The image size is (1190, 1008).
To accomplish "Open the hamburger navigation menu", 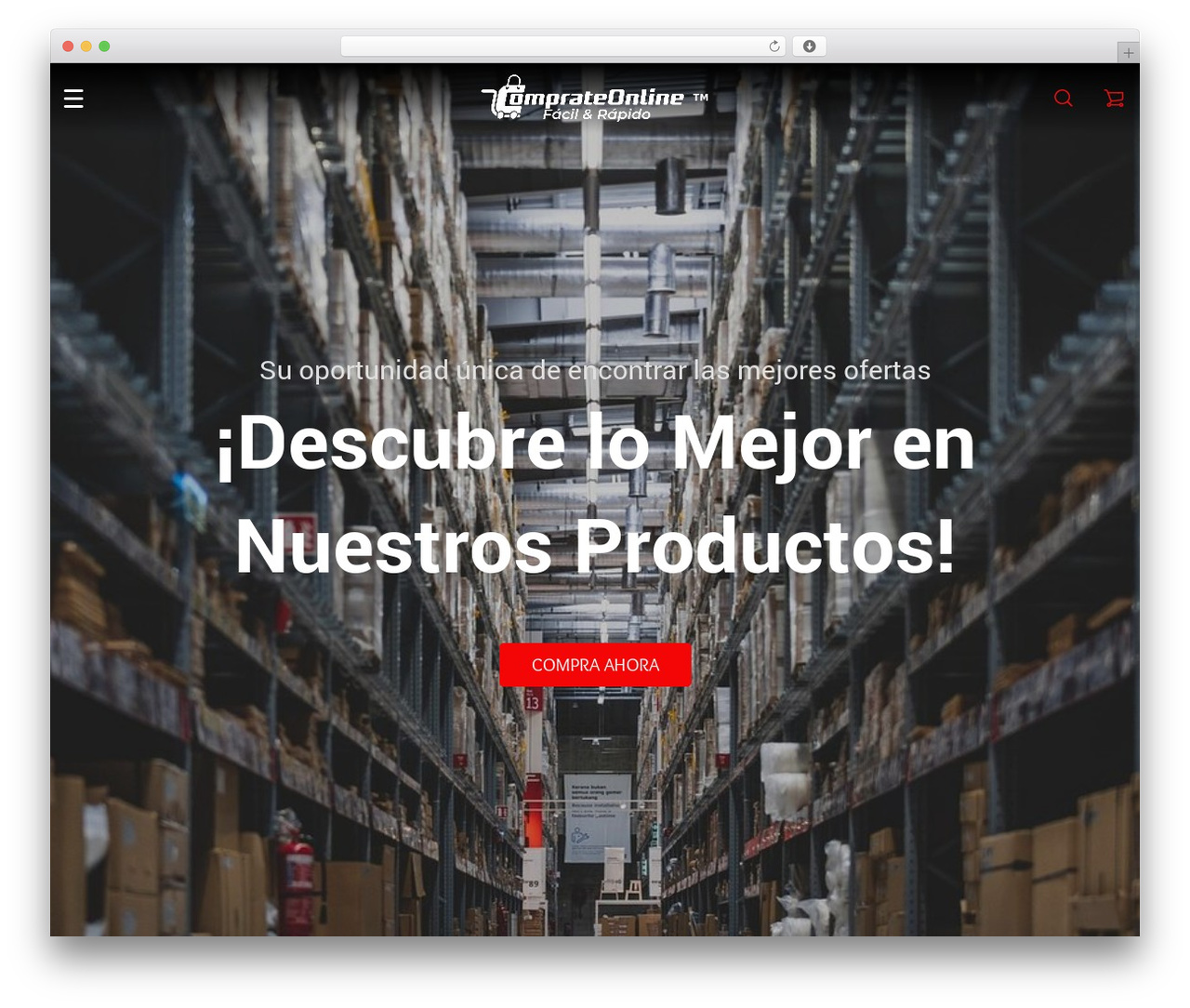I will [73, 99].
